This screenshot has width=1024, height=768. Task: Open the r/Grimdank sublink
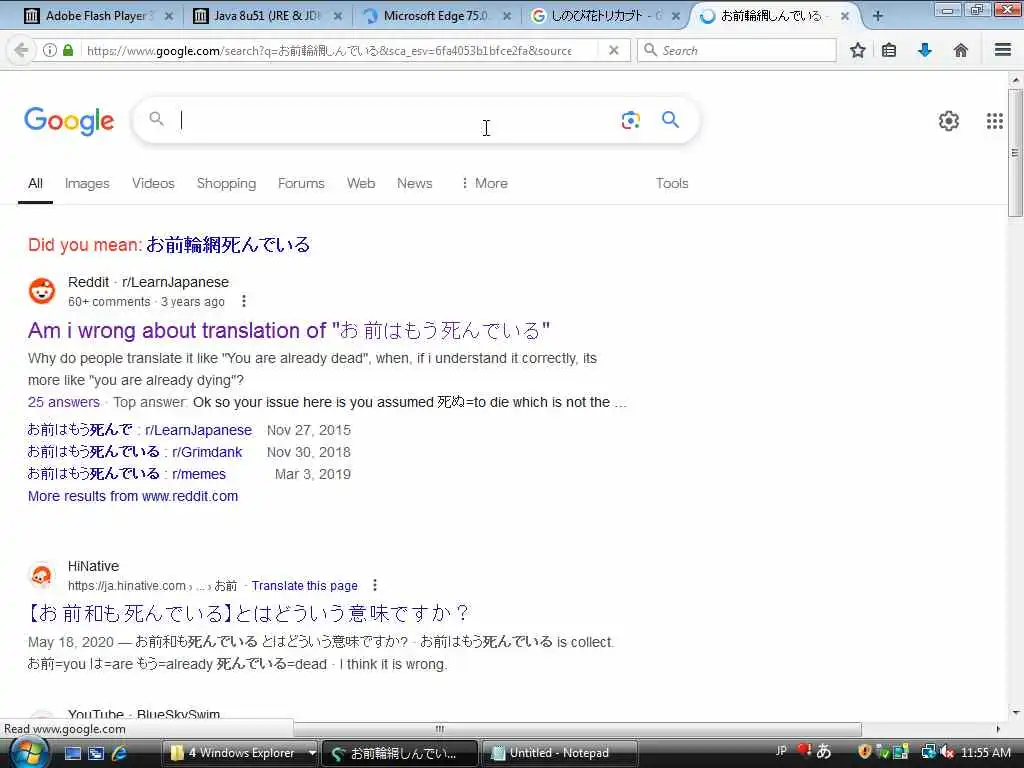(135, 452)
